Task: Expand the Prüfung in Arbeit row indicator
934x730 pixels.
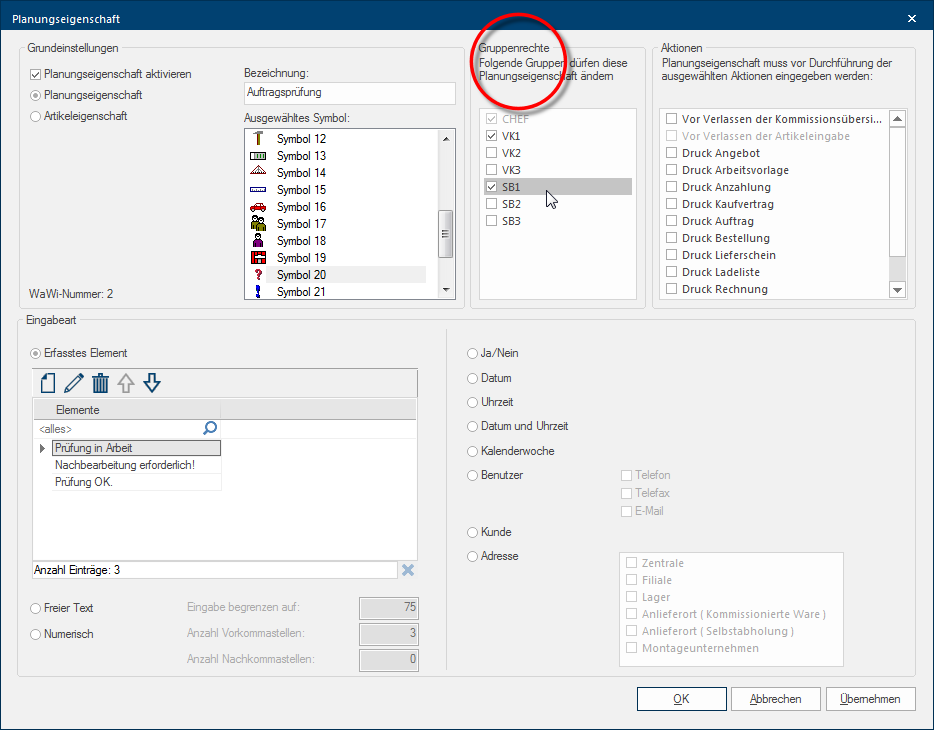Action: click(x=42, y=448)
